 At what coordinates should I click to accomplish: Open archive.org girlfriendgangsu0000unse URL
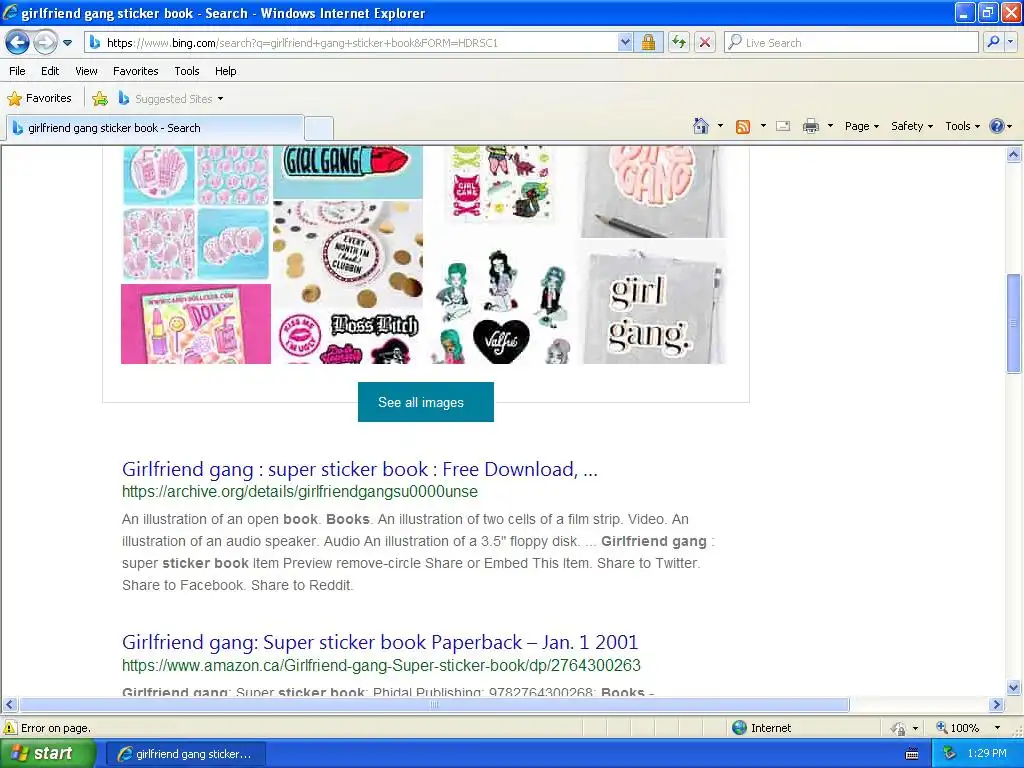coord(300,492)
